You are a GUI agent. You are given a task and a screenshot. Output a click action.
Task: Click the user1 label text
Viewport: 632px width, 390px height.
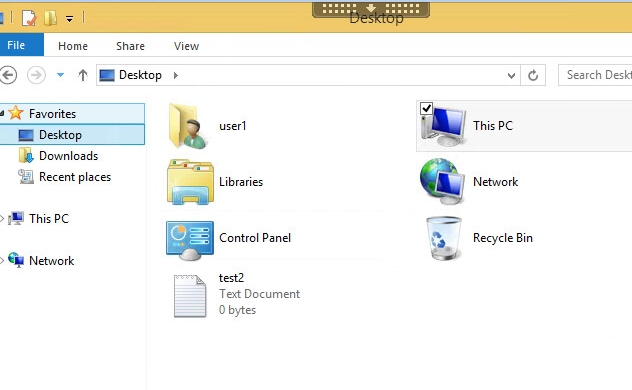[x=233, y=126]
